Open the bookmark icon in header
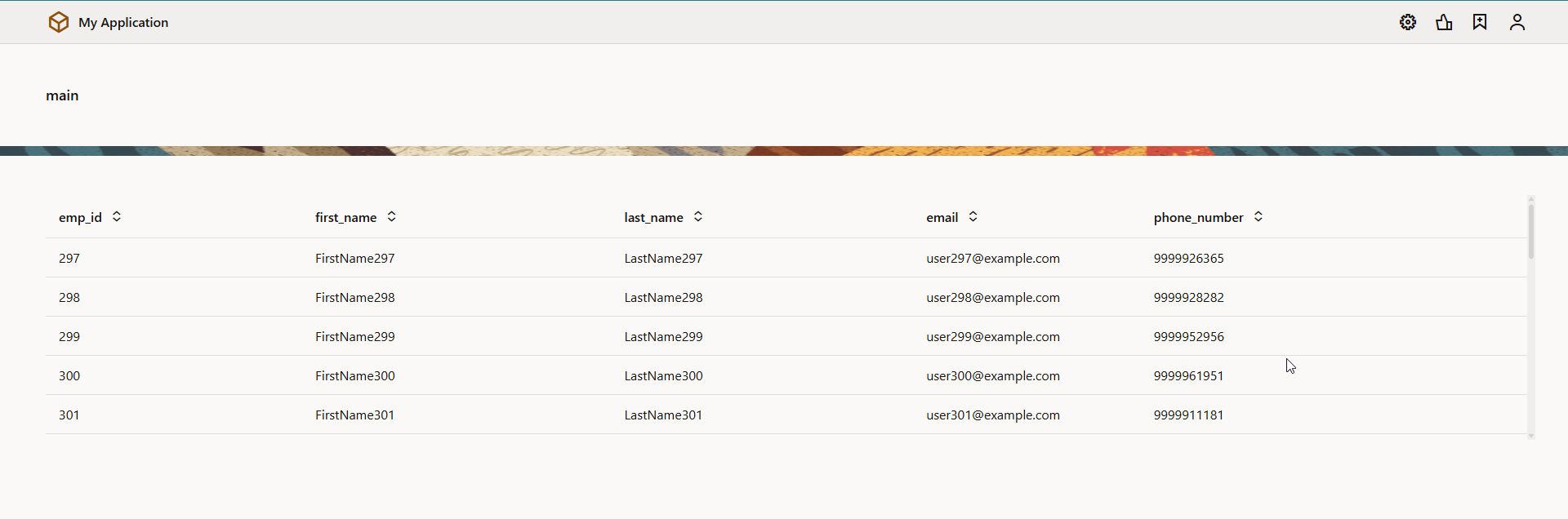The image size is (1568, 519). point(1480,22)
